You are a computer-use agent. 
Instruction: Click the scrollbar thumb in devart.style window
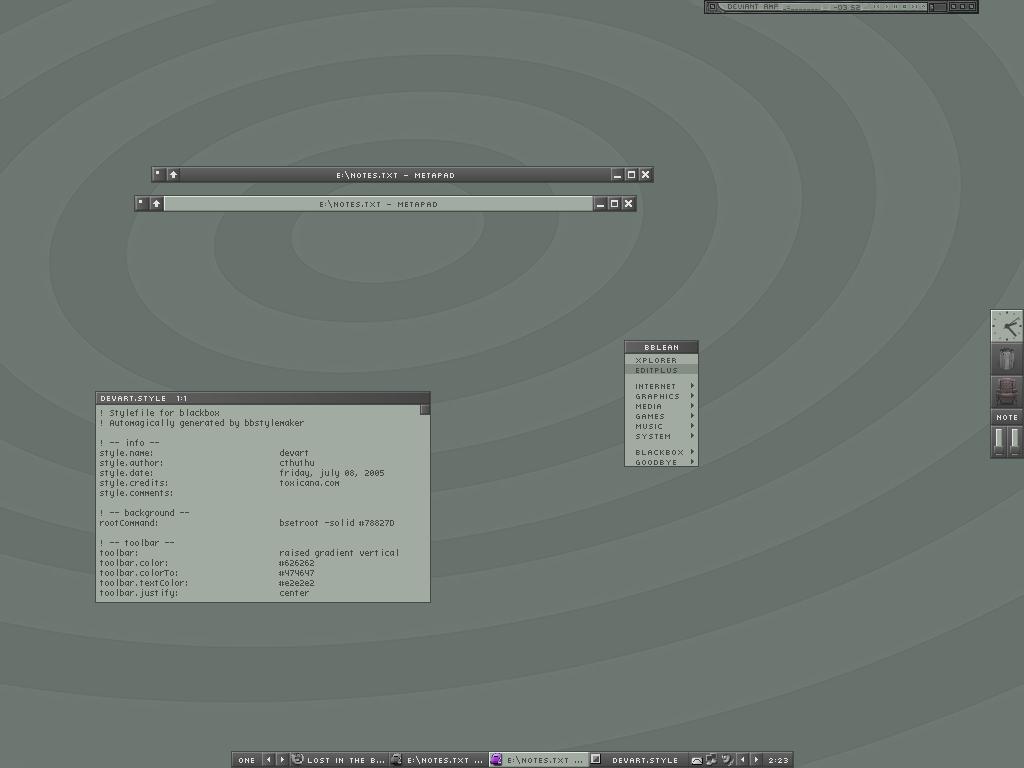424,409
